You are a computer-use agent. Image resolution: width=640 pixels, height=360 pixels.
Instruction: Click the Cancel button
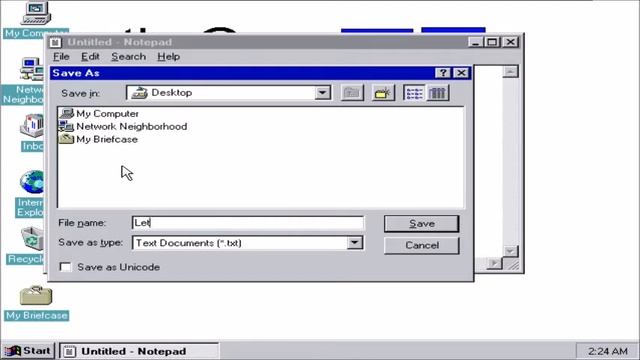(x=422, y=245)
